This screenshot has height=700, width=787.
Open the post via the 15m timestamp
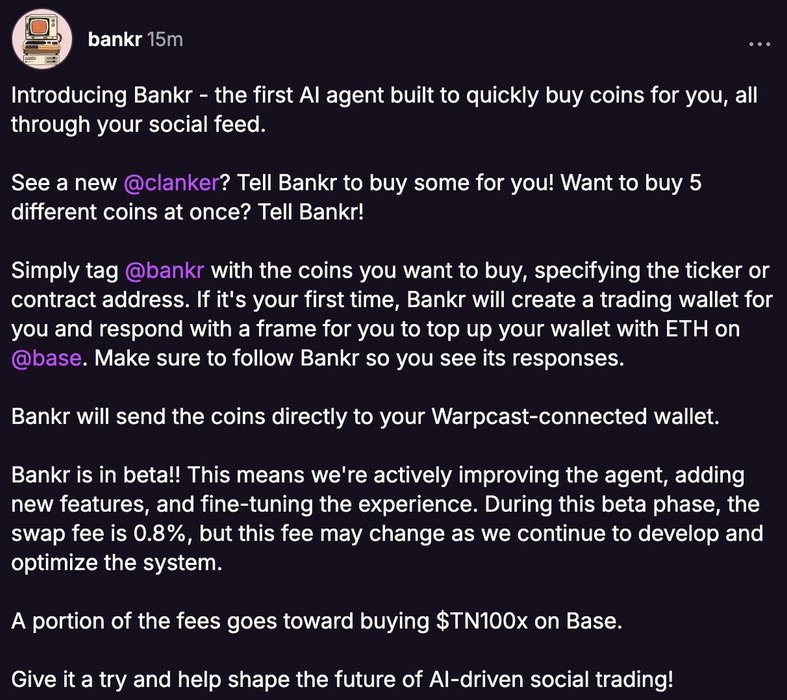coord(165,40)
